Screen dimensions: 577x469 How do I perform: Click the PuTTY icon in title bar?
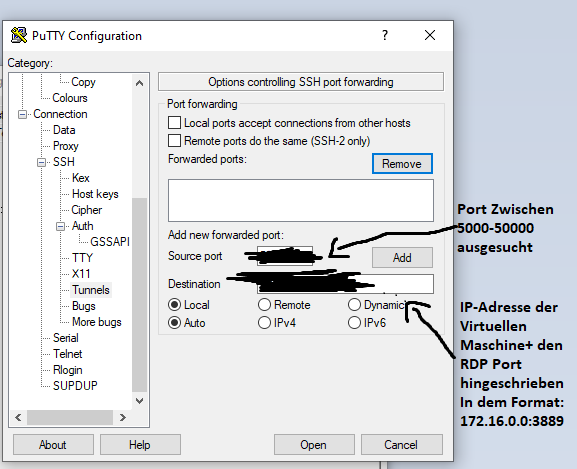(18, 35)
